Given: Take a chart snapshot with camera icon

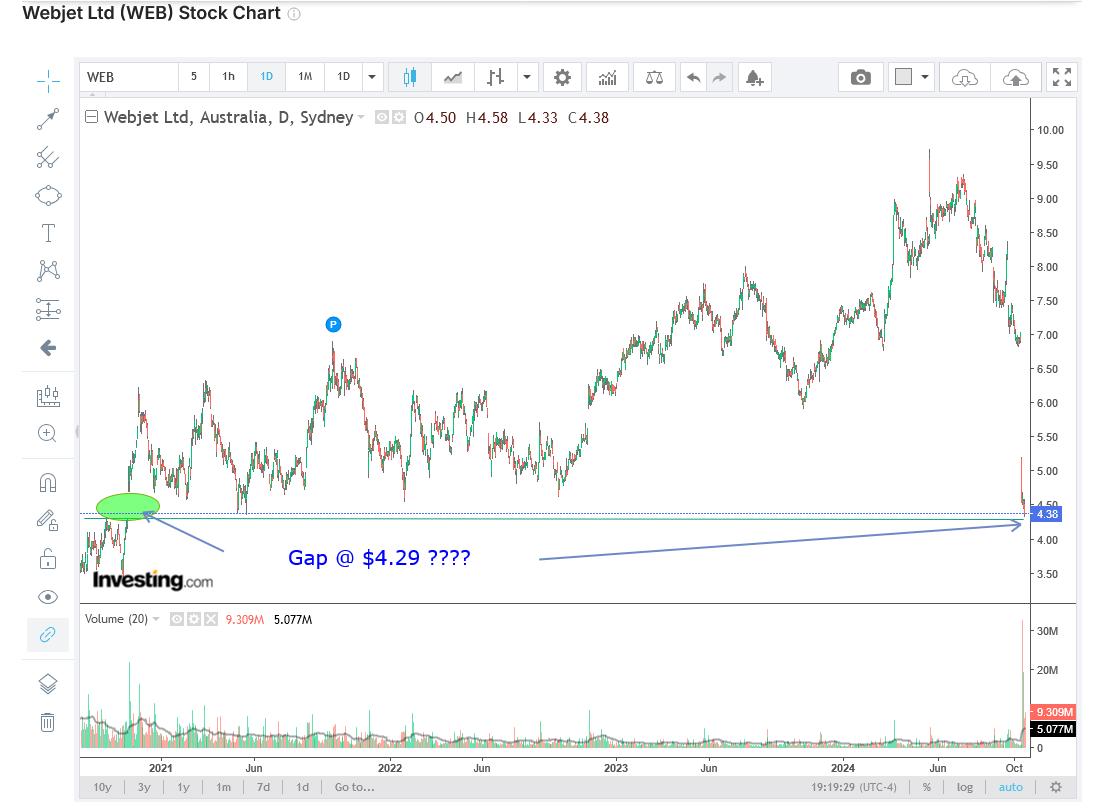Looking at the screenshot, I should coord(861,77).
